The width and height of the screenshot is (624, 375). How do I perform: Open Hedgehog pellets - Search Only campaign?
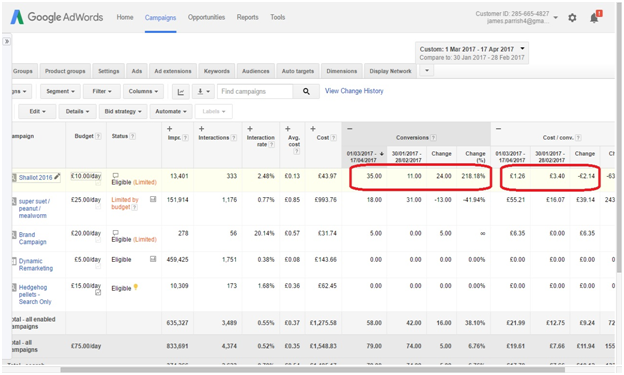pos(35,294)
